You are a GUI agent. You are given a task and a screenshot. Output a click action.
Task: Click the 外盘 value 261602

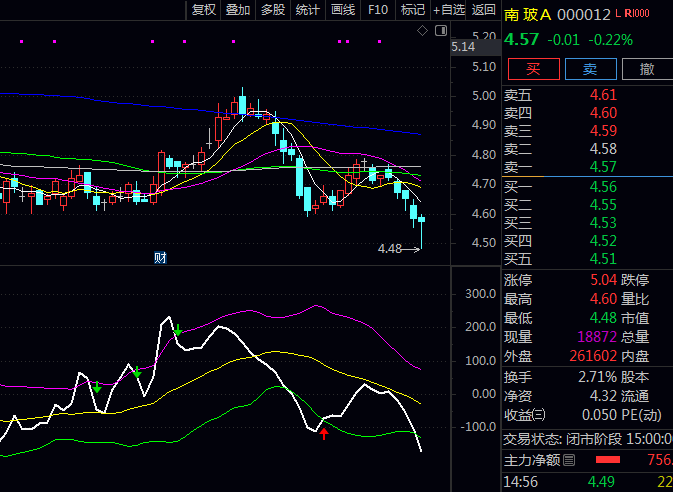[593, 355]
